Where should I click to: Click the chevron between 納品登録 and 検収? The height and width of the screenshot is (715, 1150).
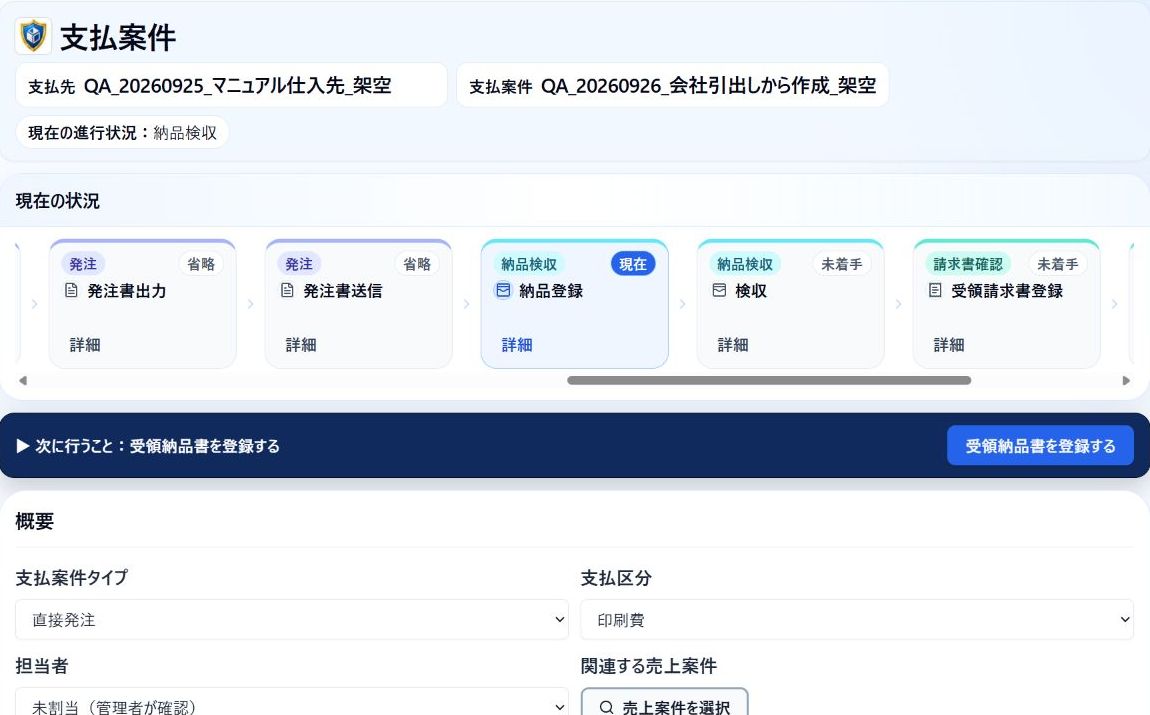[x=682, y=304]
